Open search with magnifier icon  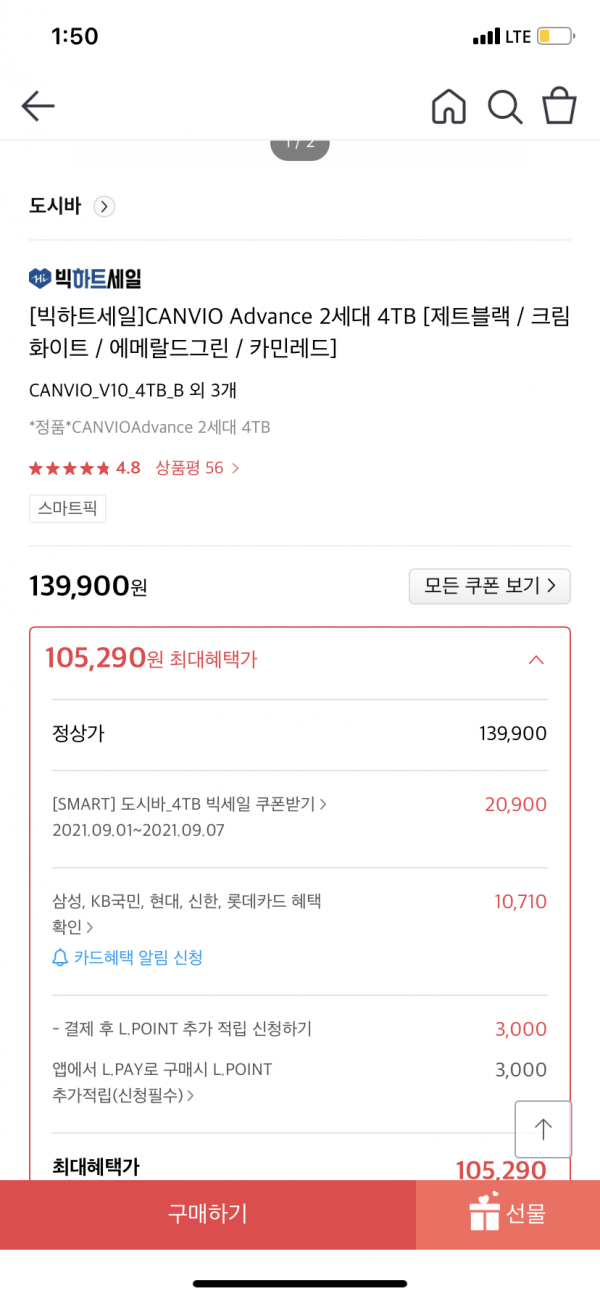point(505,106)
